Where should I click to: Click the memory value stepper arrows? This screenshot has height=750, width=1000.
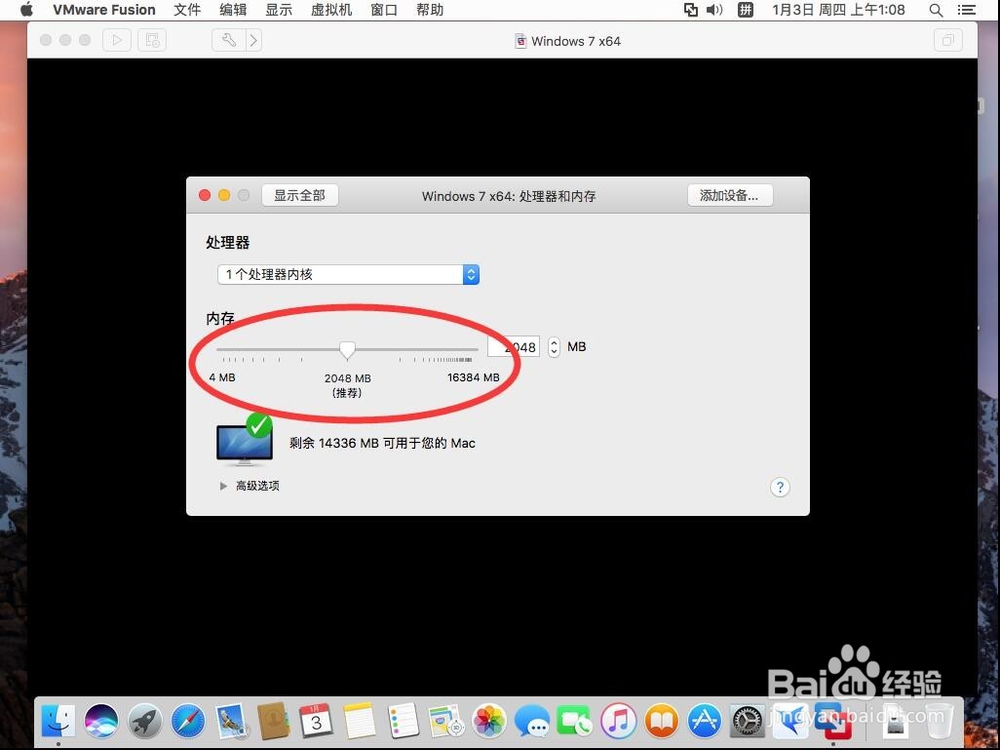click(554, 347)
